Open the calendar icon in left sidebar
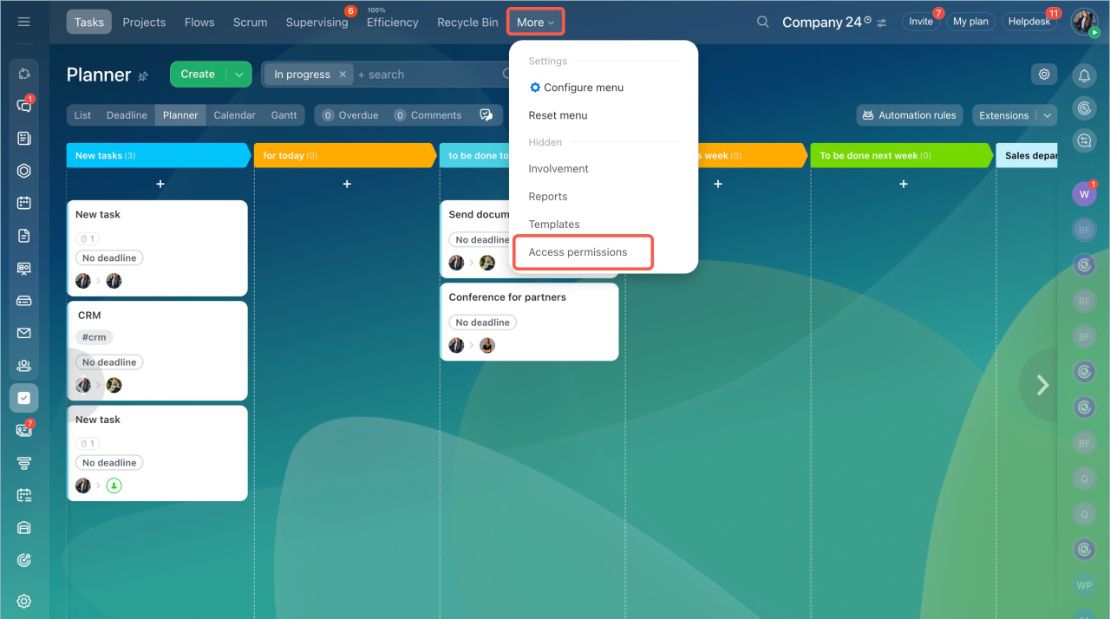This screenshot has height=619, width=1110. click(24, 203)
